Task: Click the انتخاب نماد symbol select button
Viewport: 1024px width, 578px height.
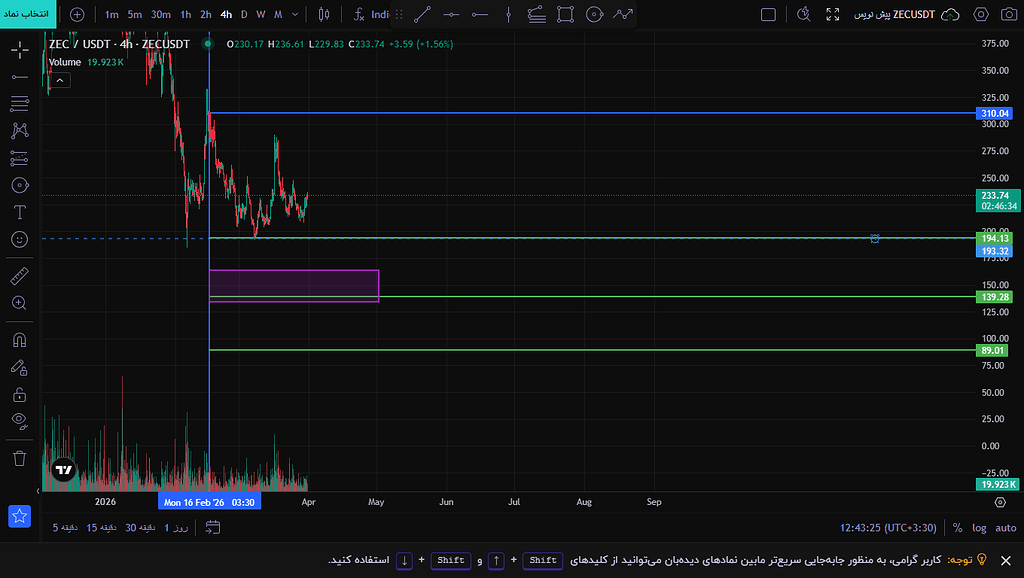Action: coord(28,14)
